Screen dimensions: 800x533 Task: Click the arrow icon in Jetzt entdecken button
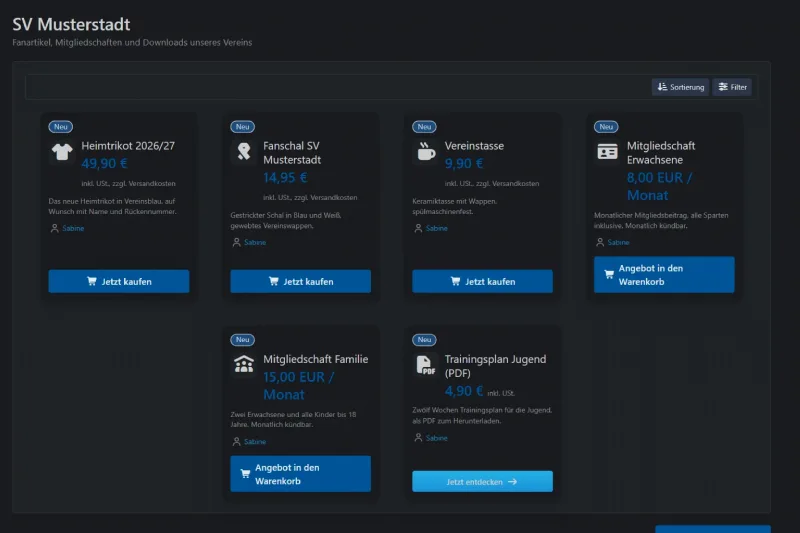pyautogui.click(x=512, y=481)
